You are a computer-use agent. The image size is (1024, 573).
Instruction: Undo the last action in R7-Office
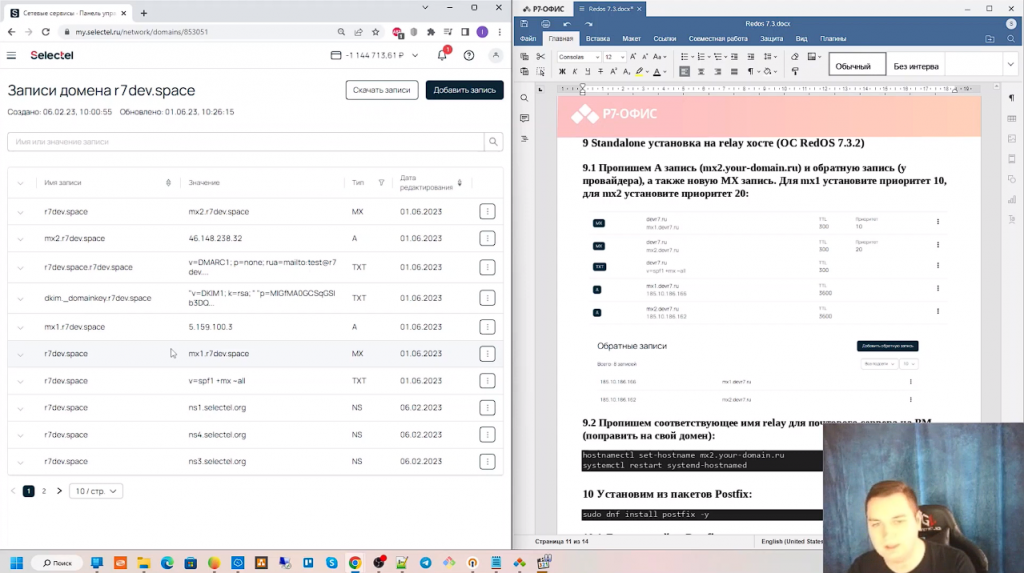click(x=567, y=24)
